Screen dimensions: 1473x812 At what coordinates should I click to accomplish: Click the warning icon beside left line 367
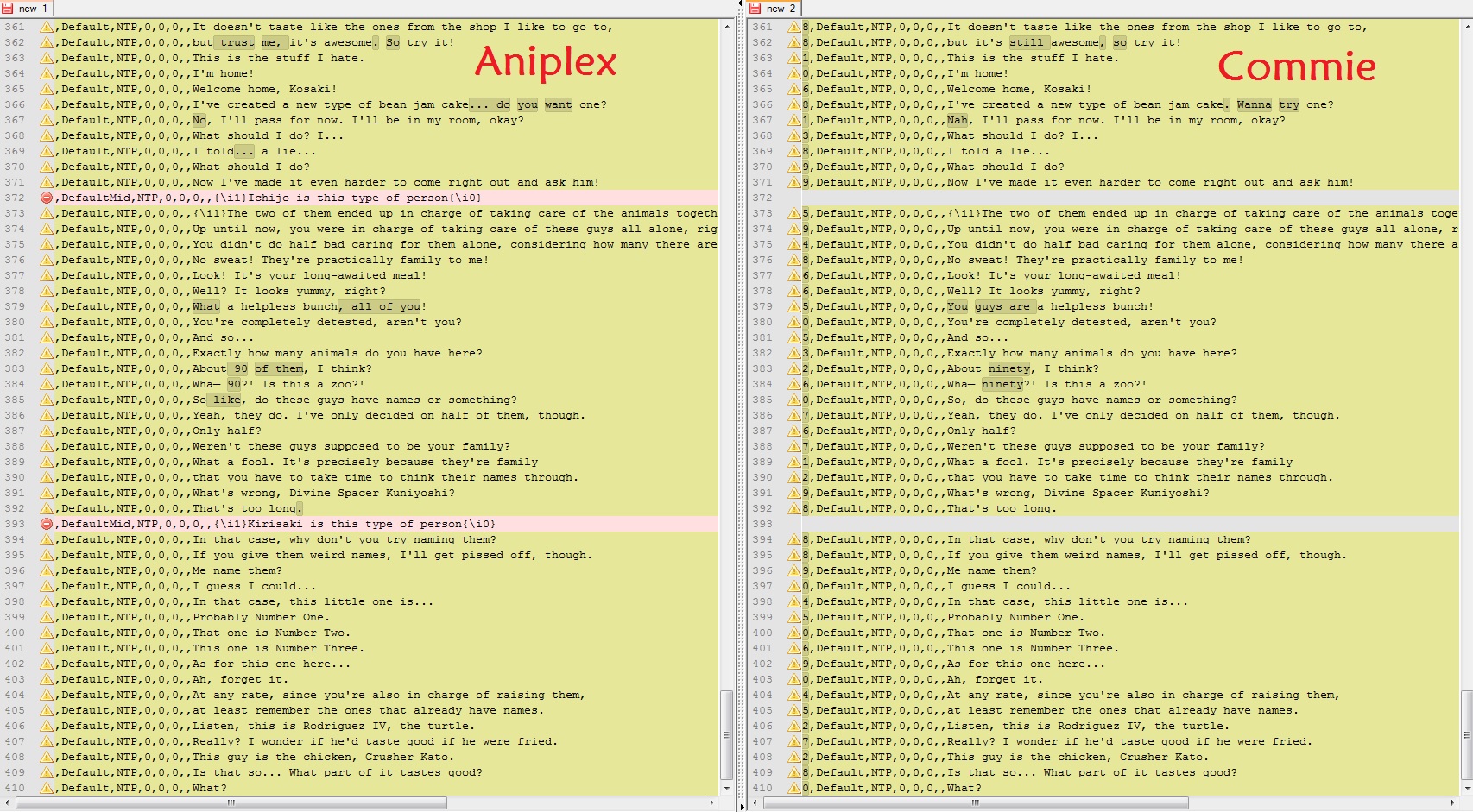[x=47, y=120]
